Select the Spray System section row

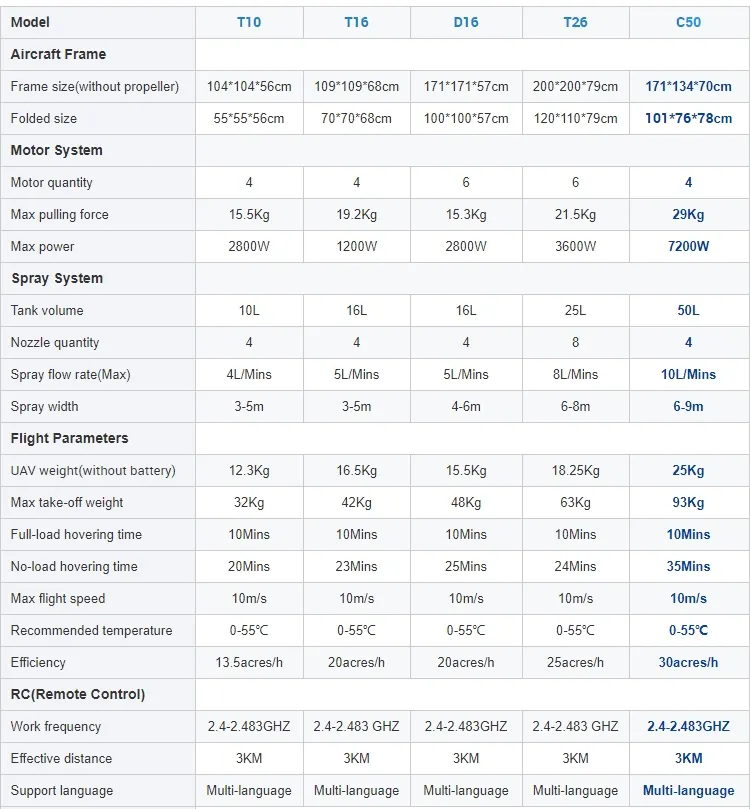[57, 278]
